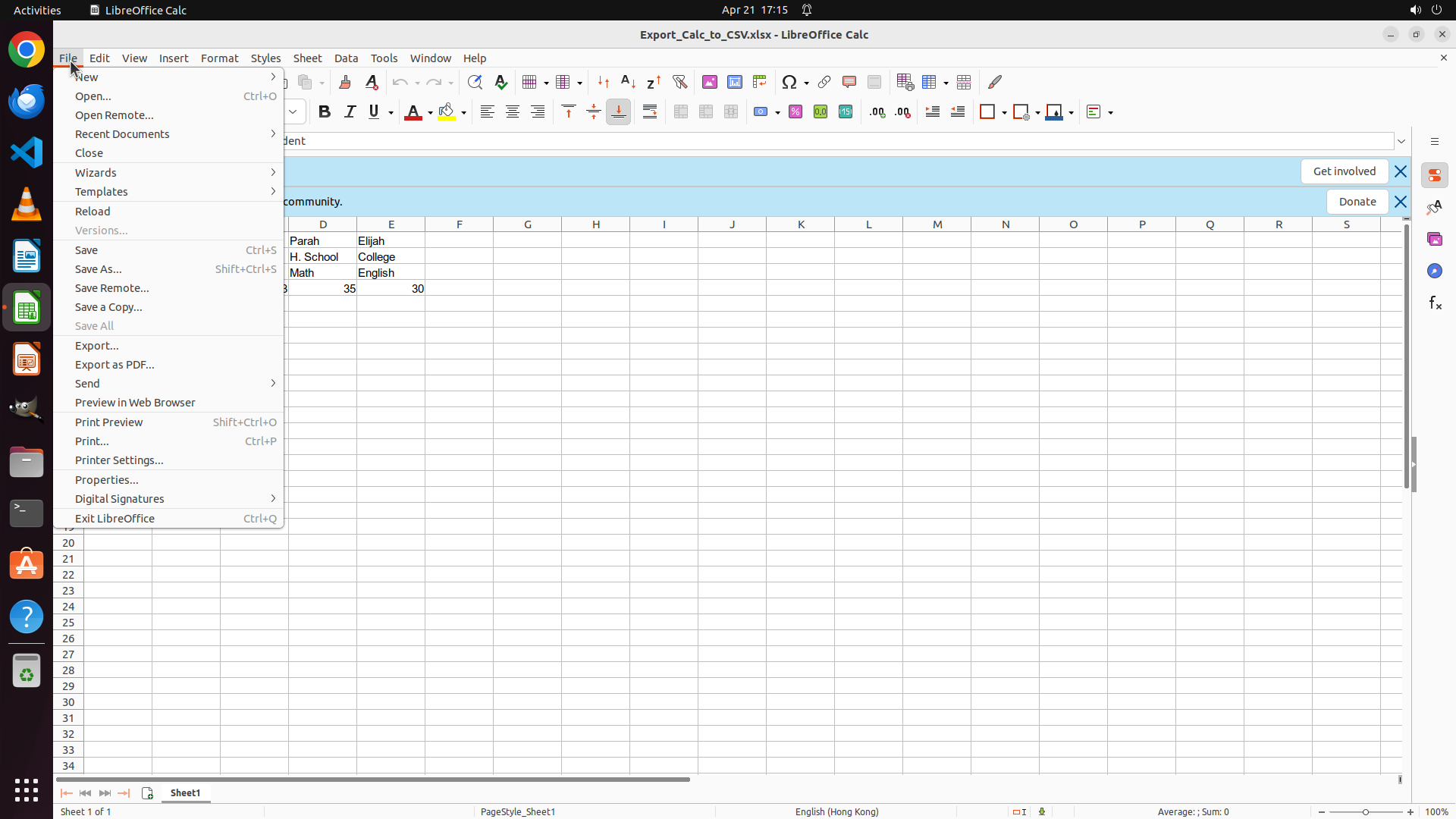Click the AutoFilter icon
Viewport: 1456px width, 819px height.
click(x=679, y=82)
